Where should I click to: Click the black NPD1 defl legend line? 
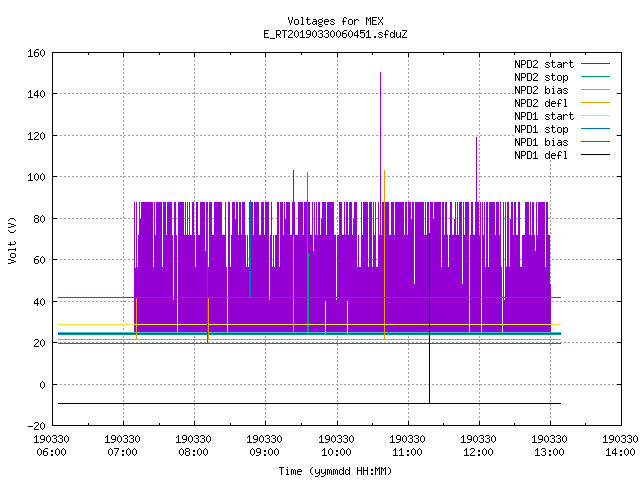pos(595,155)
